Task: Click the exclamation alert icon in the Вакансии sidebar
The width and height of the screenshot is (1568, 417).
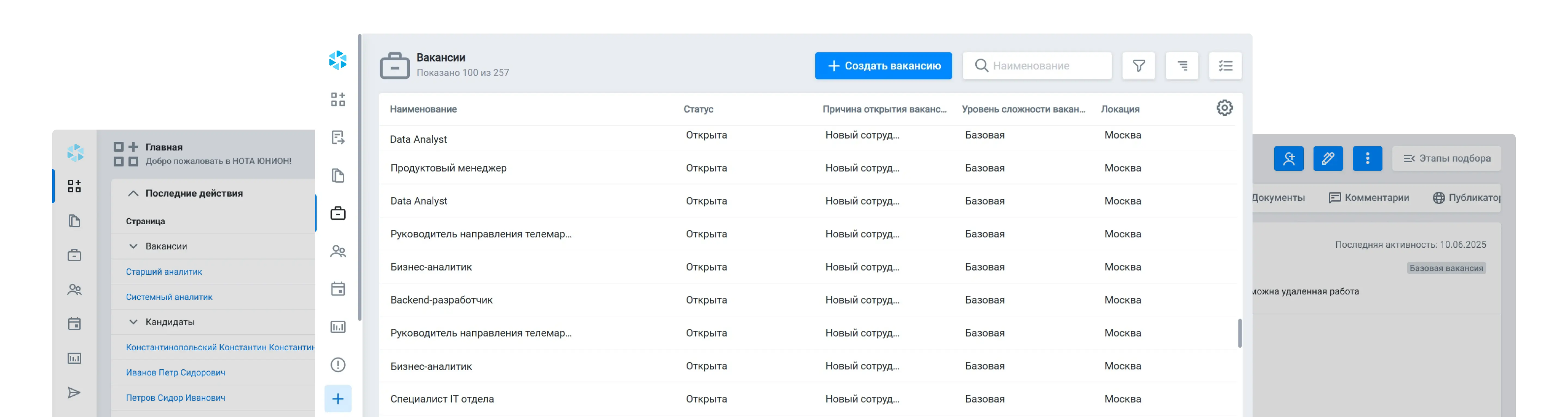Action: pyautogui.click(x=338, y=365)
